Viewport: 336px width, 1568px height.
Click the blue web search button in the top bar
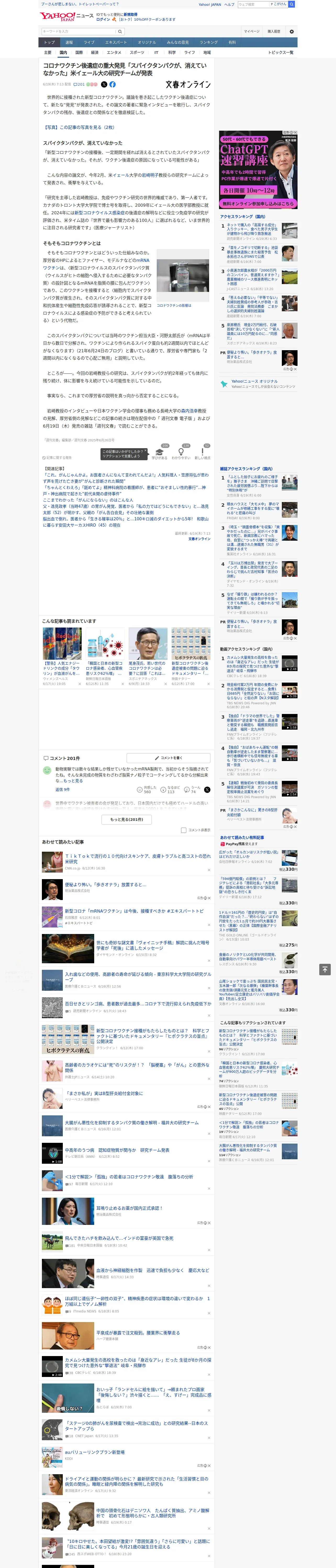click(292, 4)
